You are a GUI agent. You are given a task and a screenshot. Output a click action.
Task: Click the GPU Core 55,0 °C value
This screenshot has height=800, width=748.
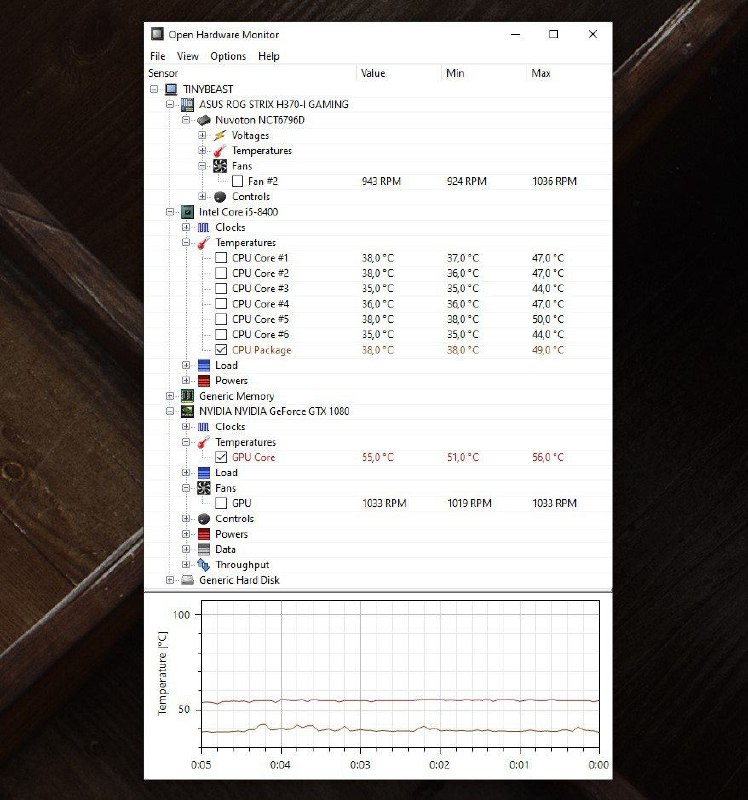pos(378,457)
